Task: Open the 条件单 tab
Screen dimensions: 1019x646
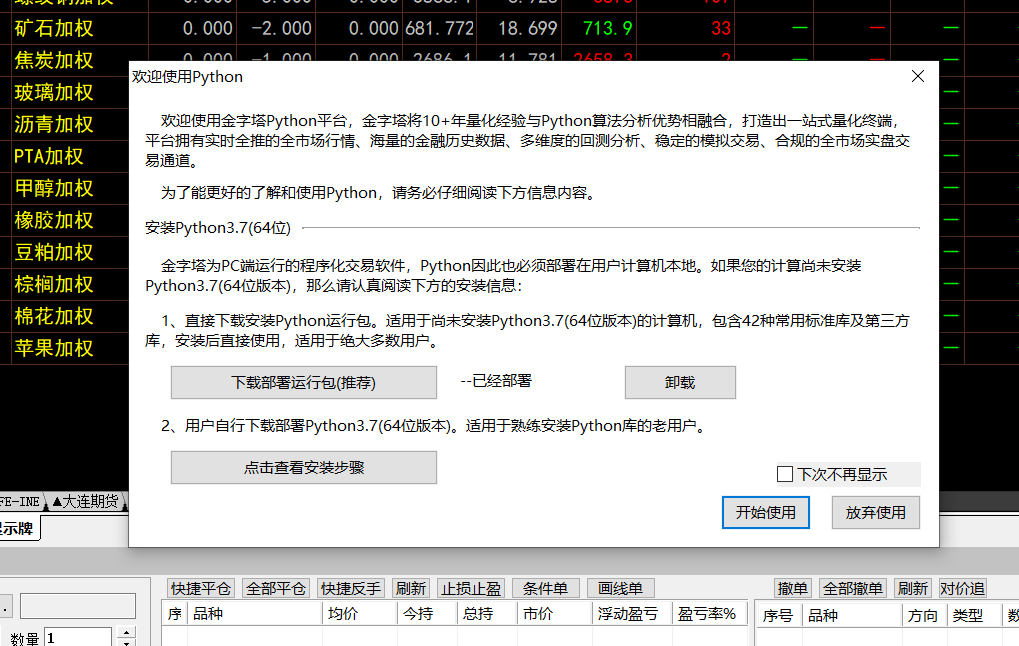Action: (545, 588)
